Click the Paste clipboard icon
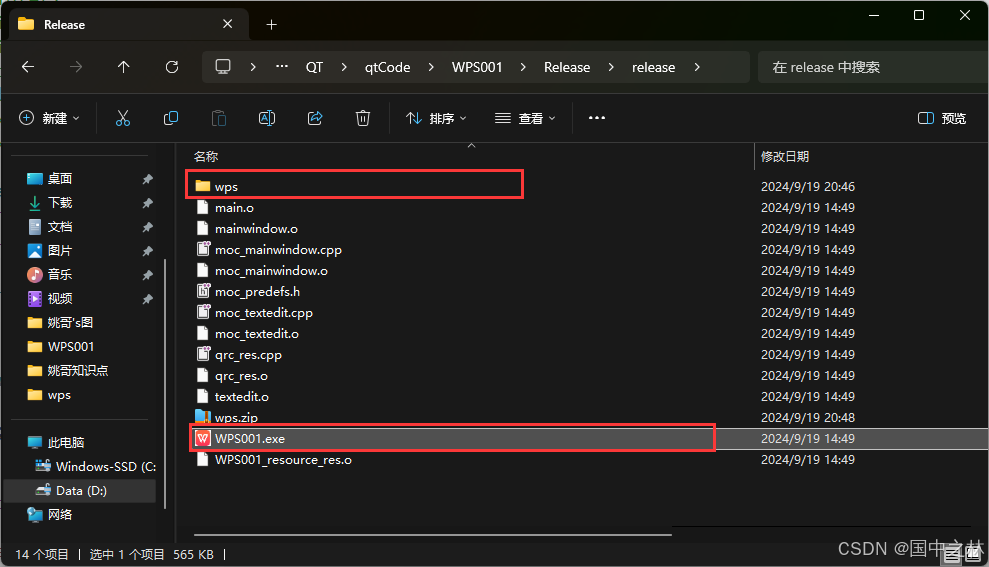 tap(219, 118)
